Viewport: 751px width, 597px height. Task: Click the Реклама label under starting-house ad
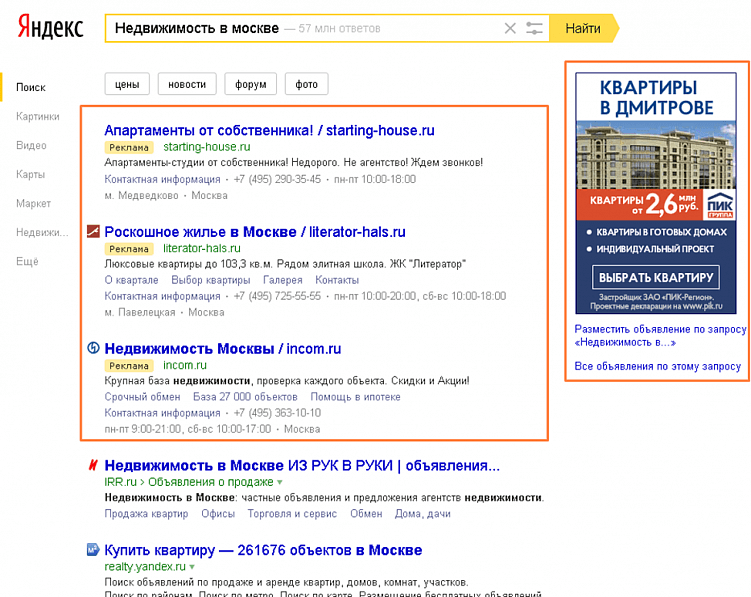(129, 148)
